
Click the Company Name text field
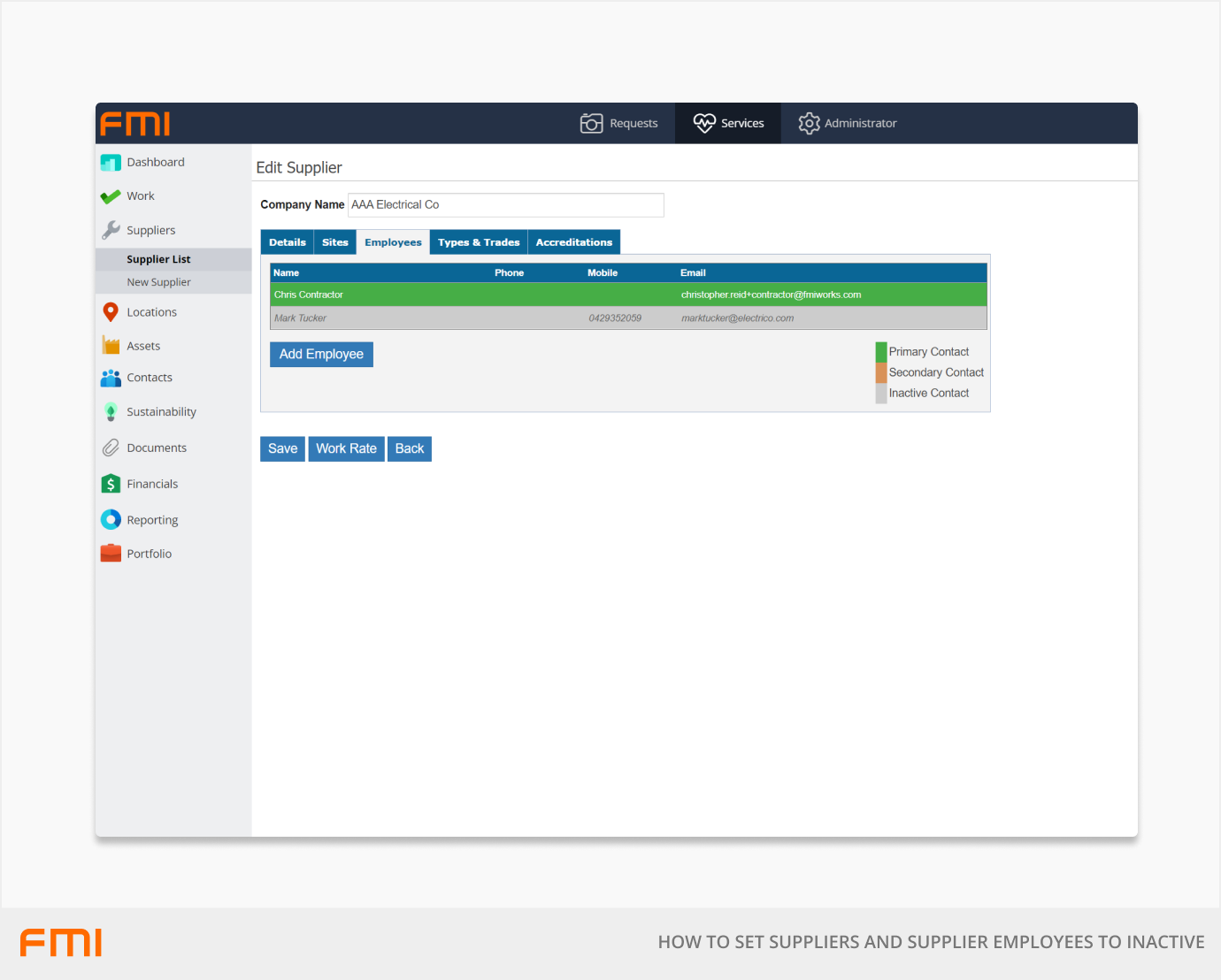(x=505, y=205)
